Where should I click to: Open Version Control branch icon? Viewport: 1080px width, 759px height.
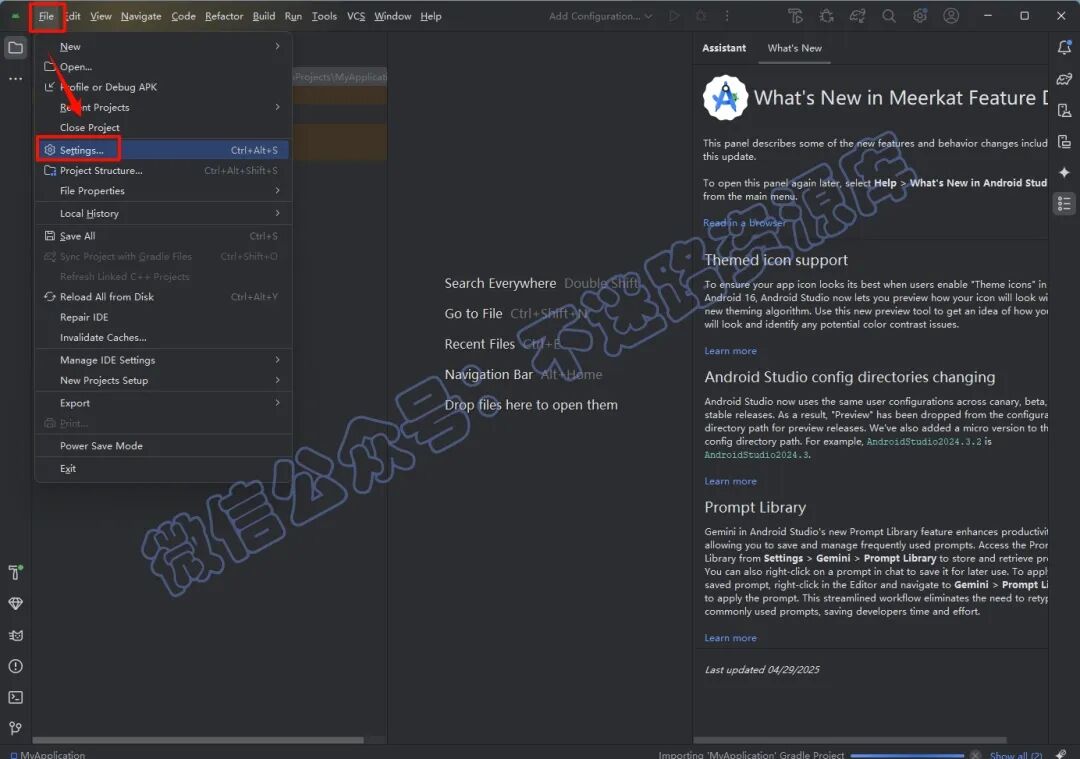click(15, 729)
